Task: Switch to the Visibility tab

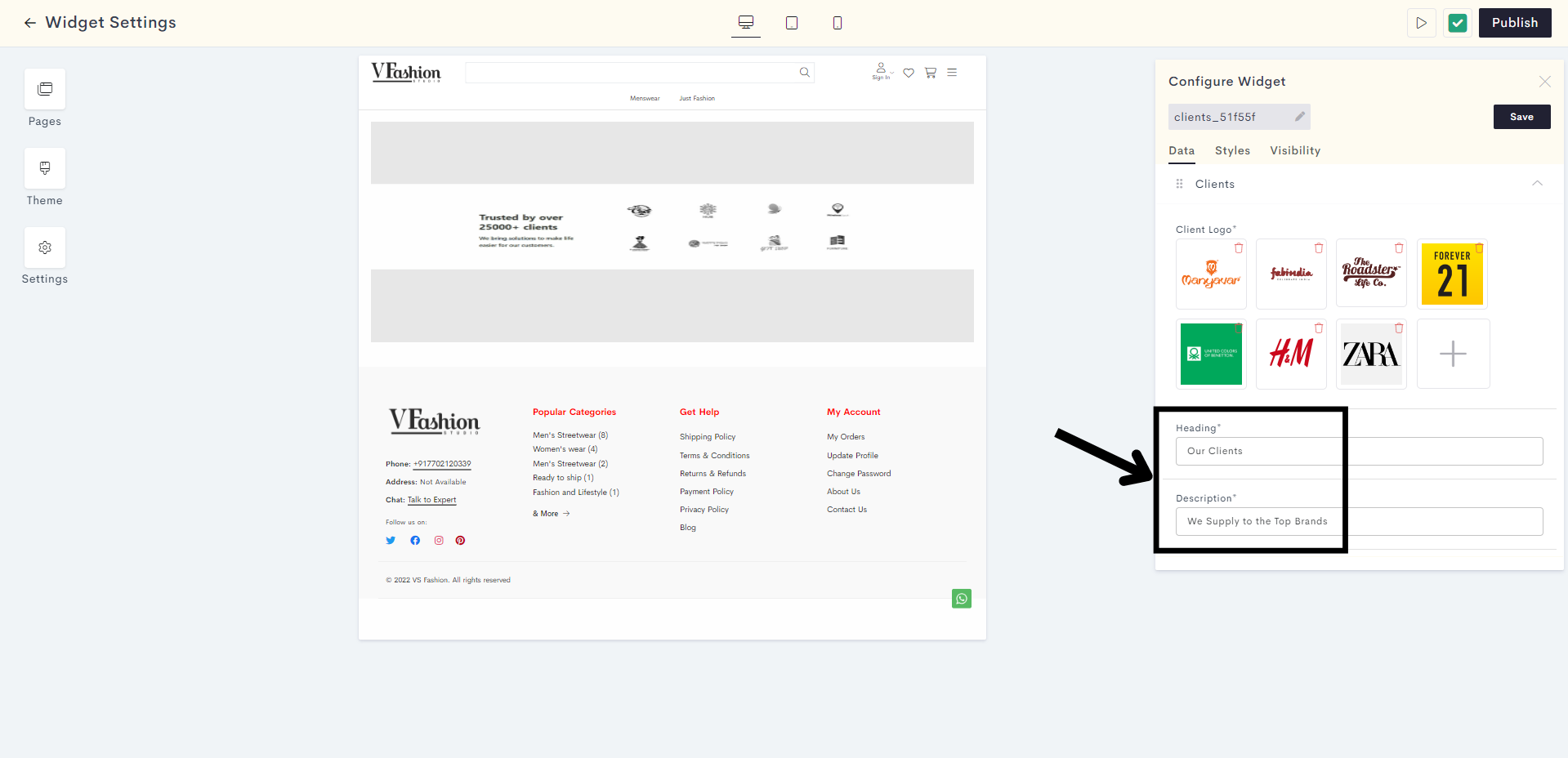Action: [1295, 151]
